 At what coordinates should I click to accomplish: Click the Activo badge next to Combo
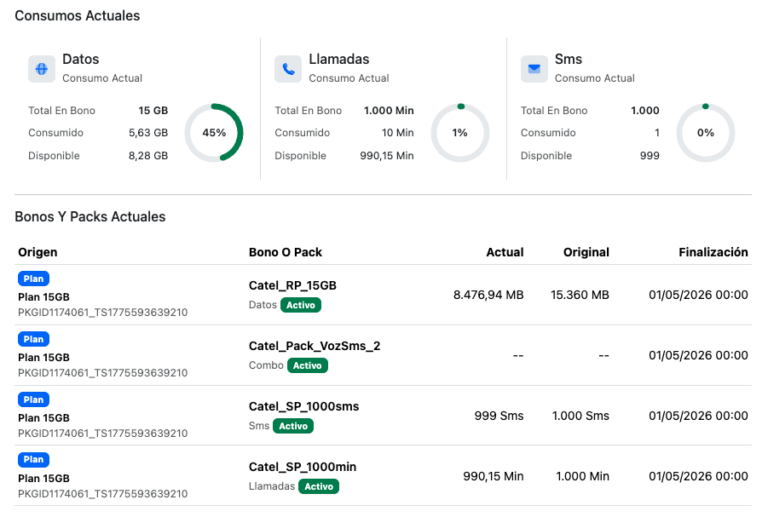pyautogui.click(x=308, y=366)
